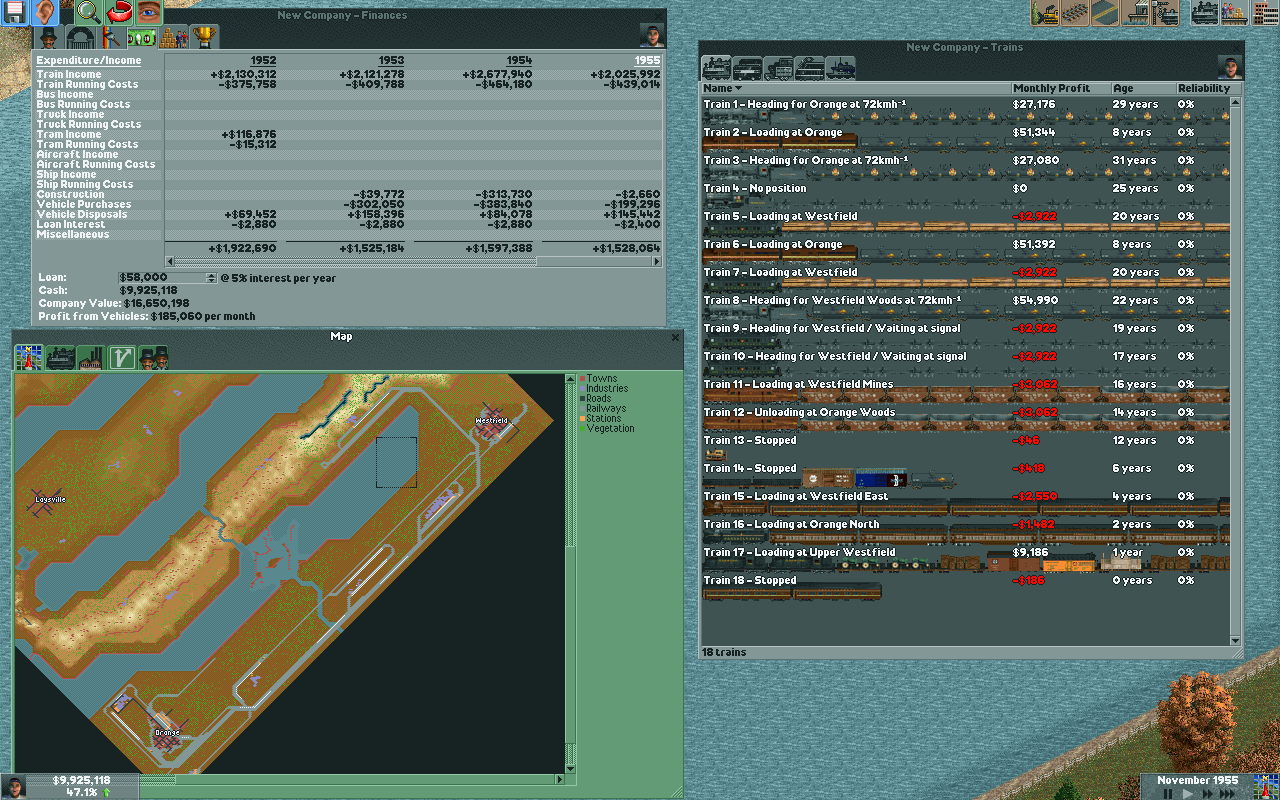Select Train 14 - Stopped row
Image resolution: width=1280 pixels, height=800 pixels.
(x=965, y=473)
